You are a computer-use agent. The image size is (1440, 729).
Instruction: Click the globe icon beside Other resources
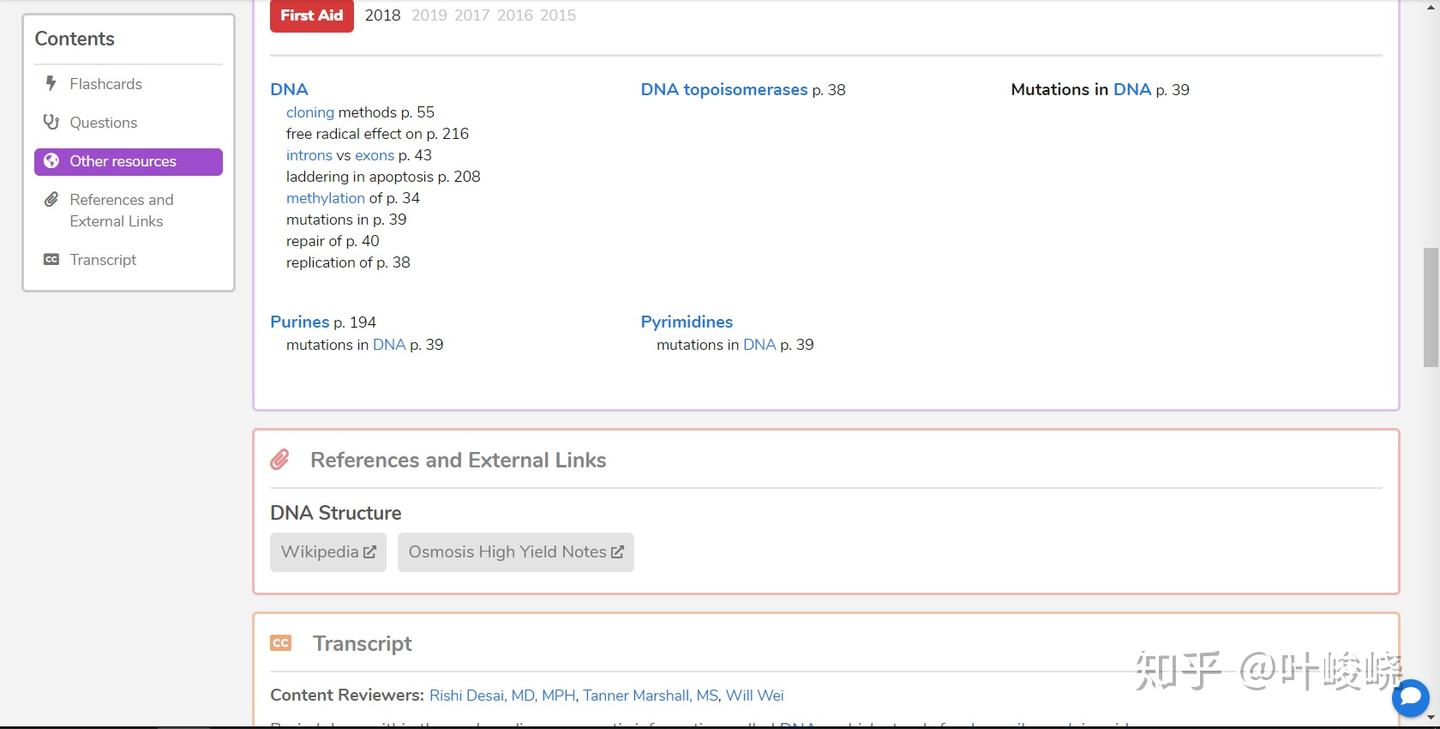(51, 161)
